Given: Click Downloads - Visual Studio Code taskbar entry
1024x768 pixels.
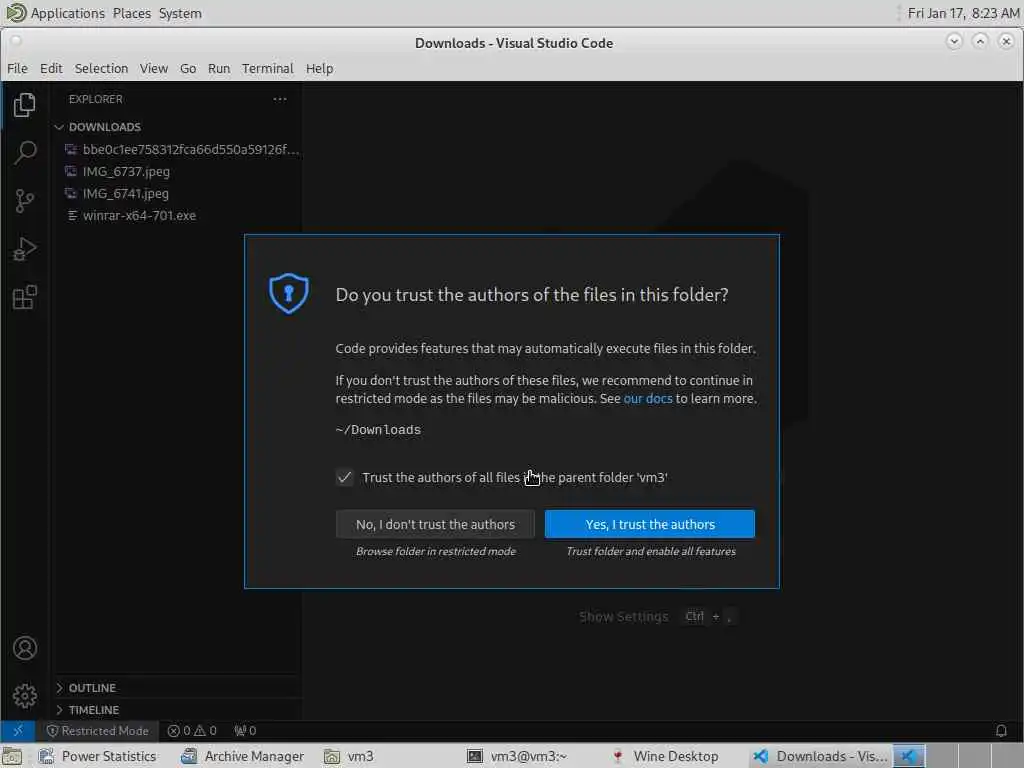Looking at the screenshot, I should pyautogui.click(x=820, y=756).
